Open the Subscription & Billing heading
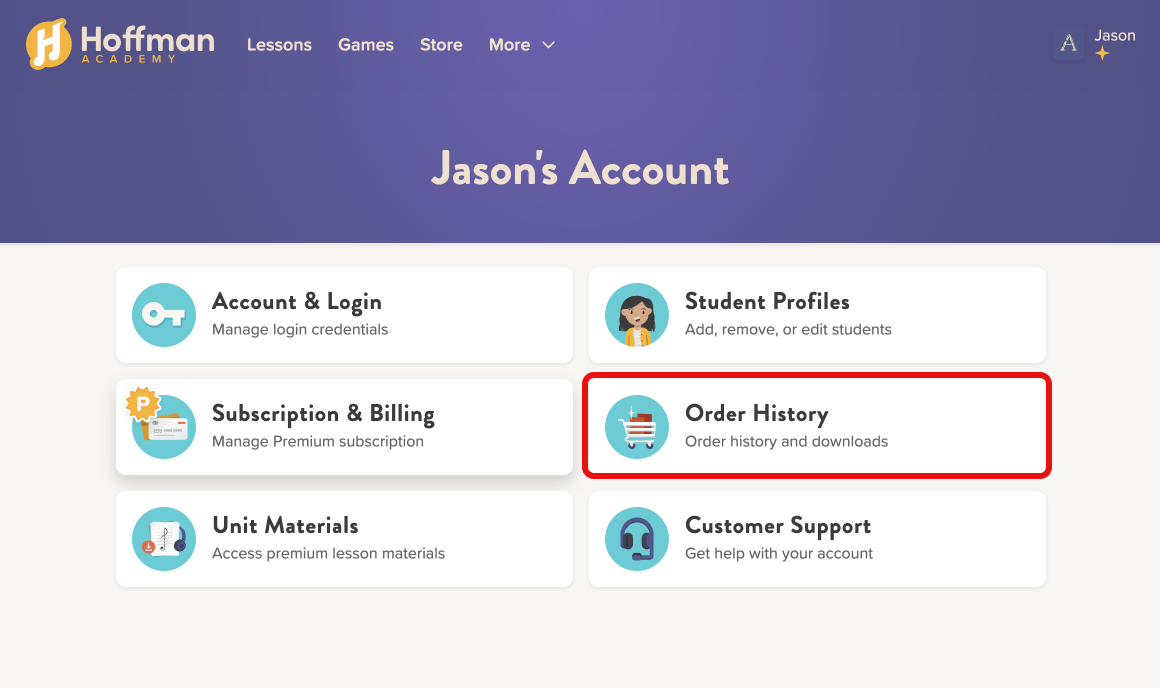 [323, 414]
